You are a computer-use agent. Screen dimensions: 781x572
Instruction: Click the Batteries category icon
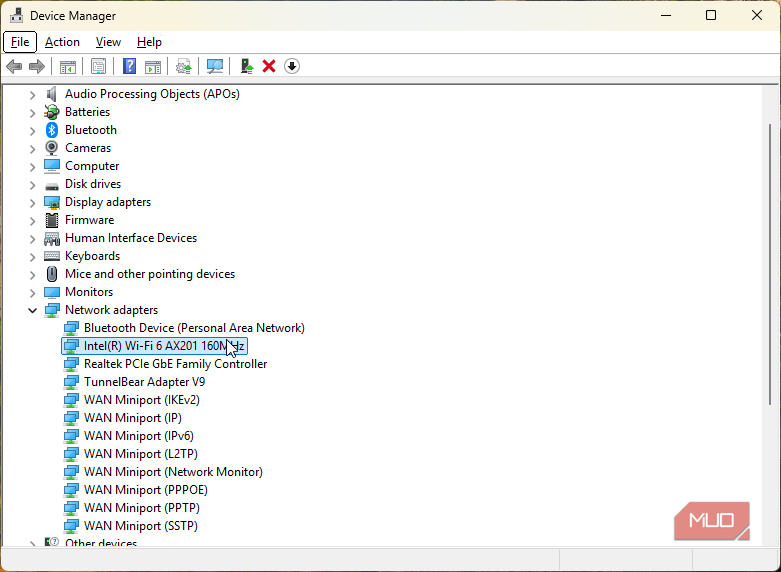pyautogui.click(x=52, y=112)
